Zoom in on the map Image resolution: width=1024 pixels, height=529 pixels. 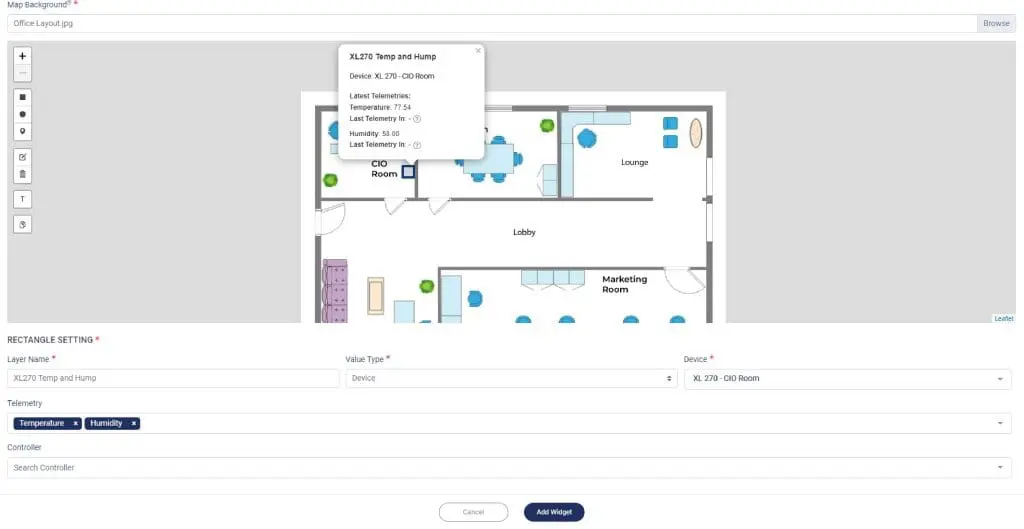coord(23,57)
